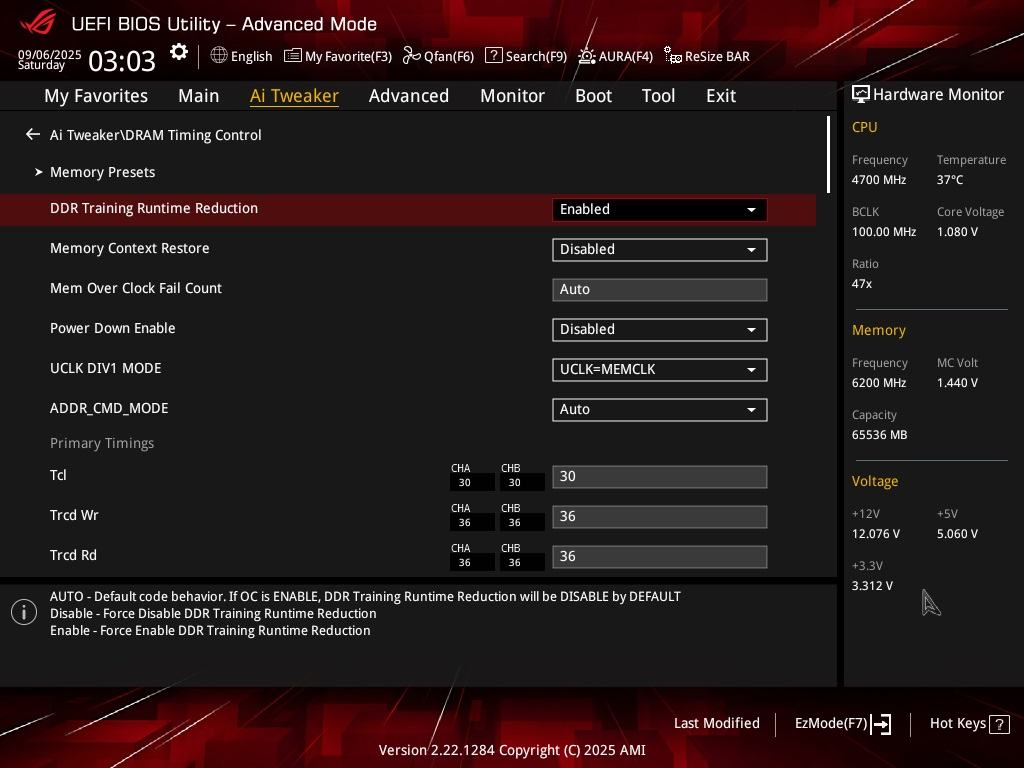
Task: Click the Hardware Monitor display icon
Action: coord(860,95)
